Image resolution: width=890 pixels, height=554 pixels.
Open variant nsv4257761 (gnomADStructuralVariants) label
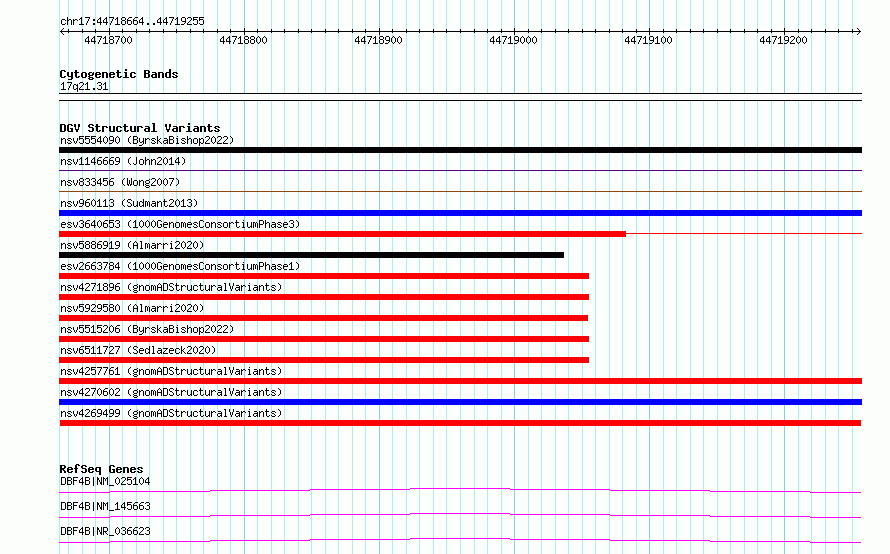tap(171, 371)
